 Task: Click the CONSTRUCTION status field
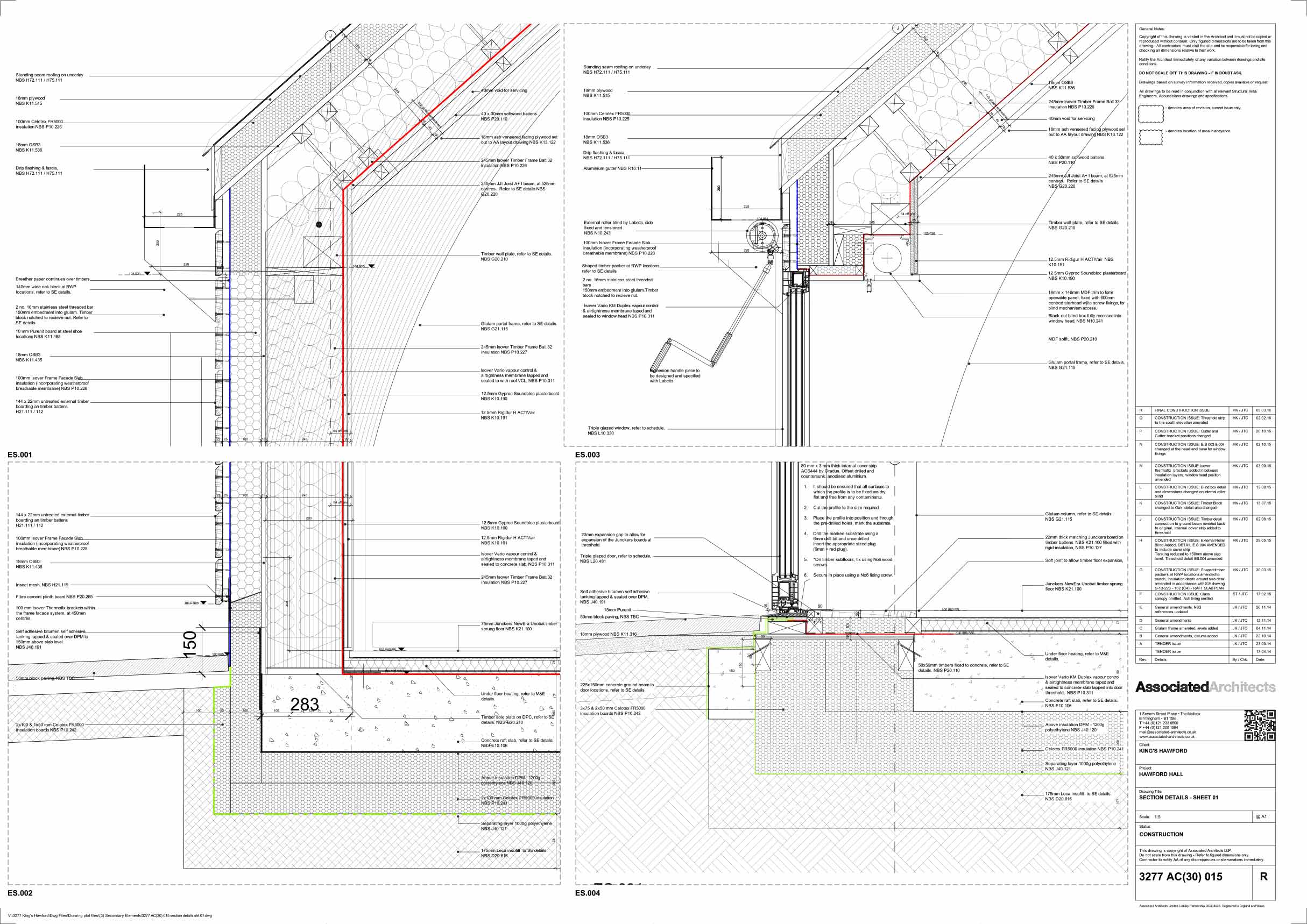[1161, 834]
